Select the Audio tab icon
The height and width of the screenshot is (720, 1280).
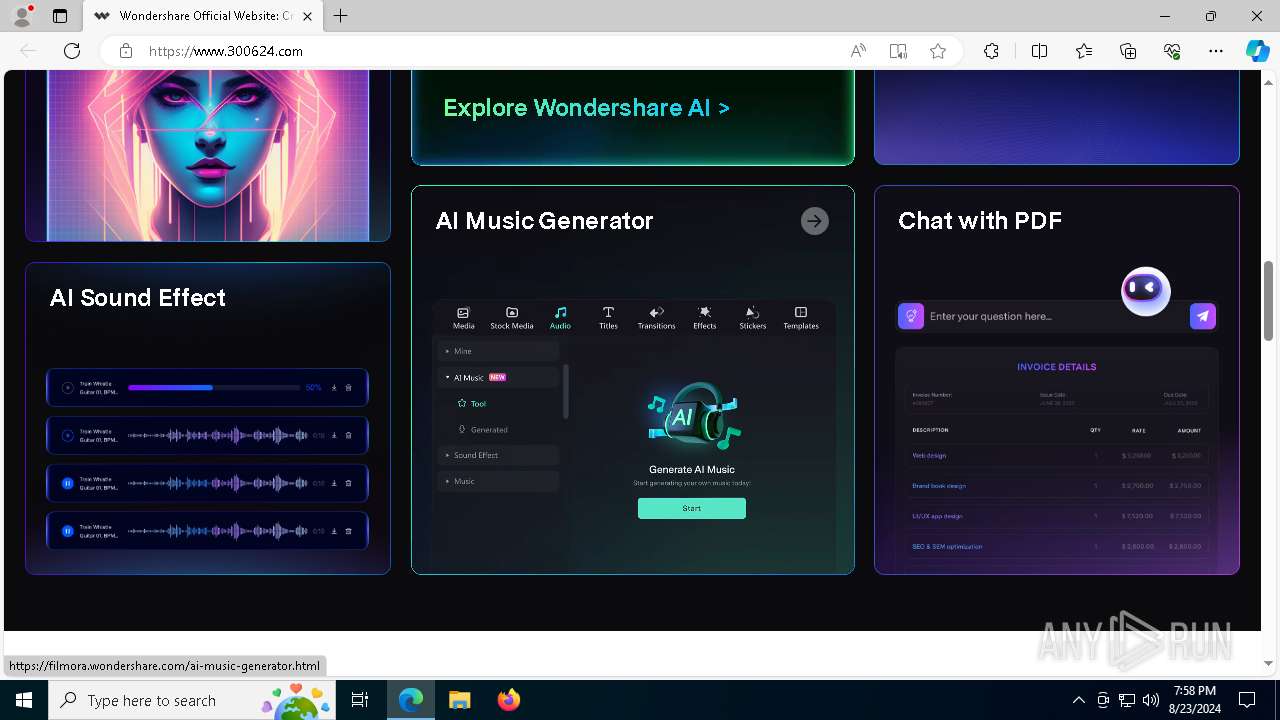[560, 313]
